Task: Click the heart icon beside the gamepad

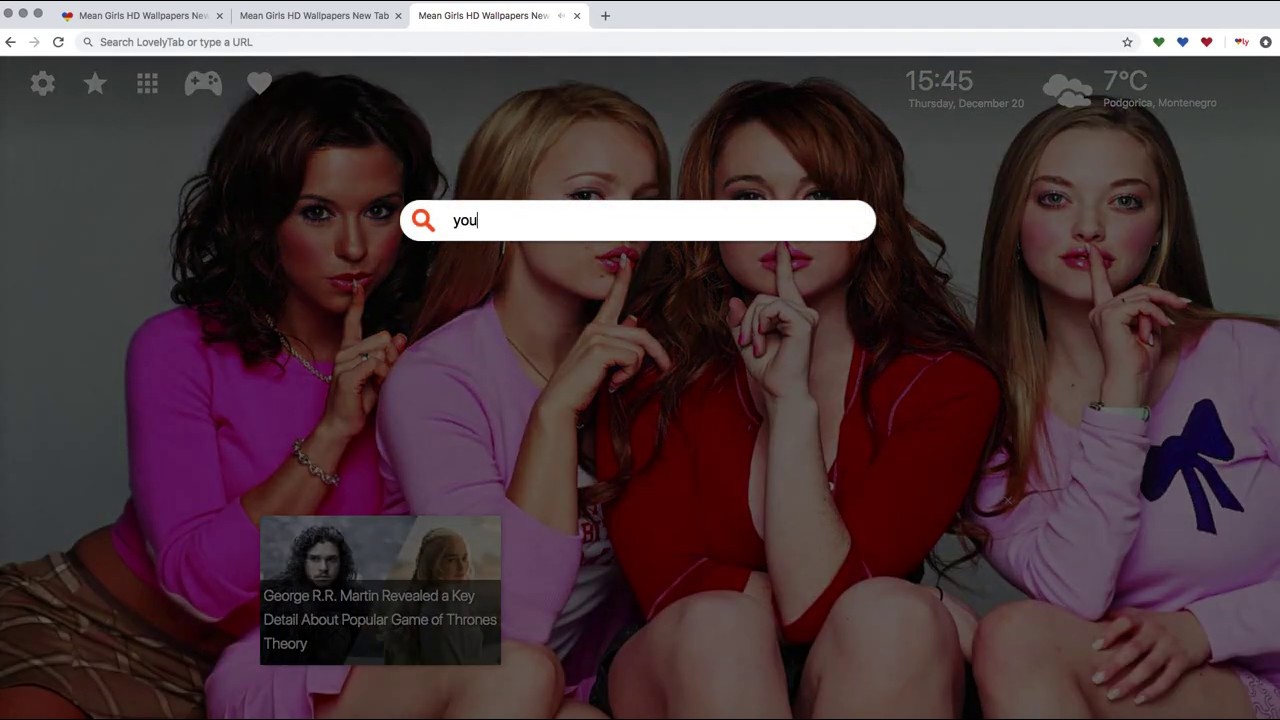Action: click(259, 84)
